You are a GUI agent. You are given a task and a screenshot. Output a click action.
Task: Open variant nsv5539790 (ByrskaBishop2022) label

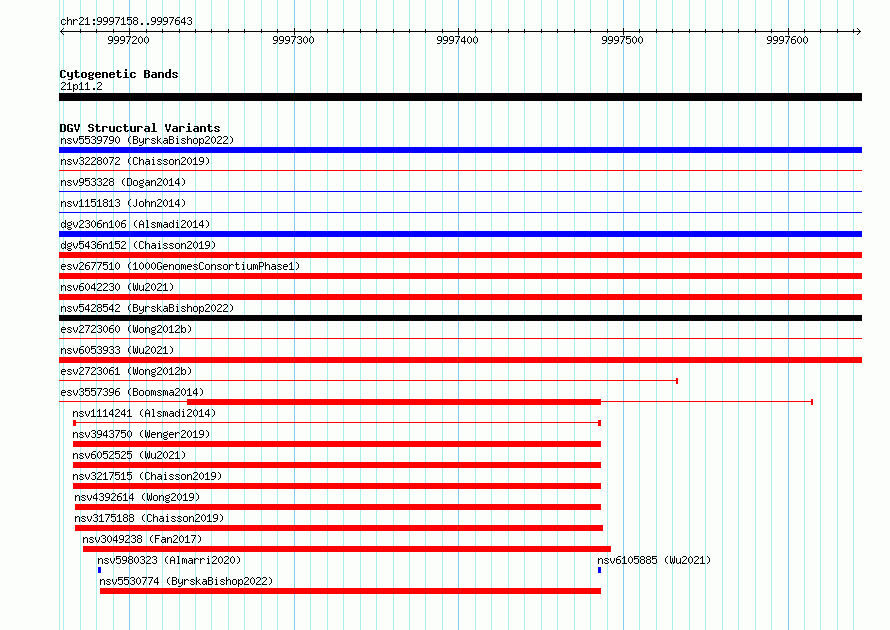click(x=147, y=140)
